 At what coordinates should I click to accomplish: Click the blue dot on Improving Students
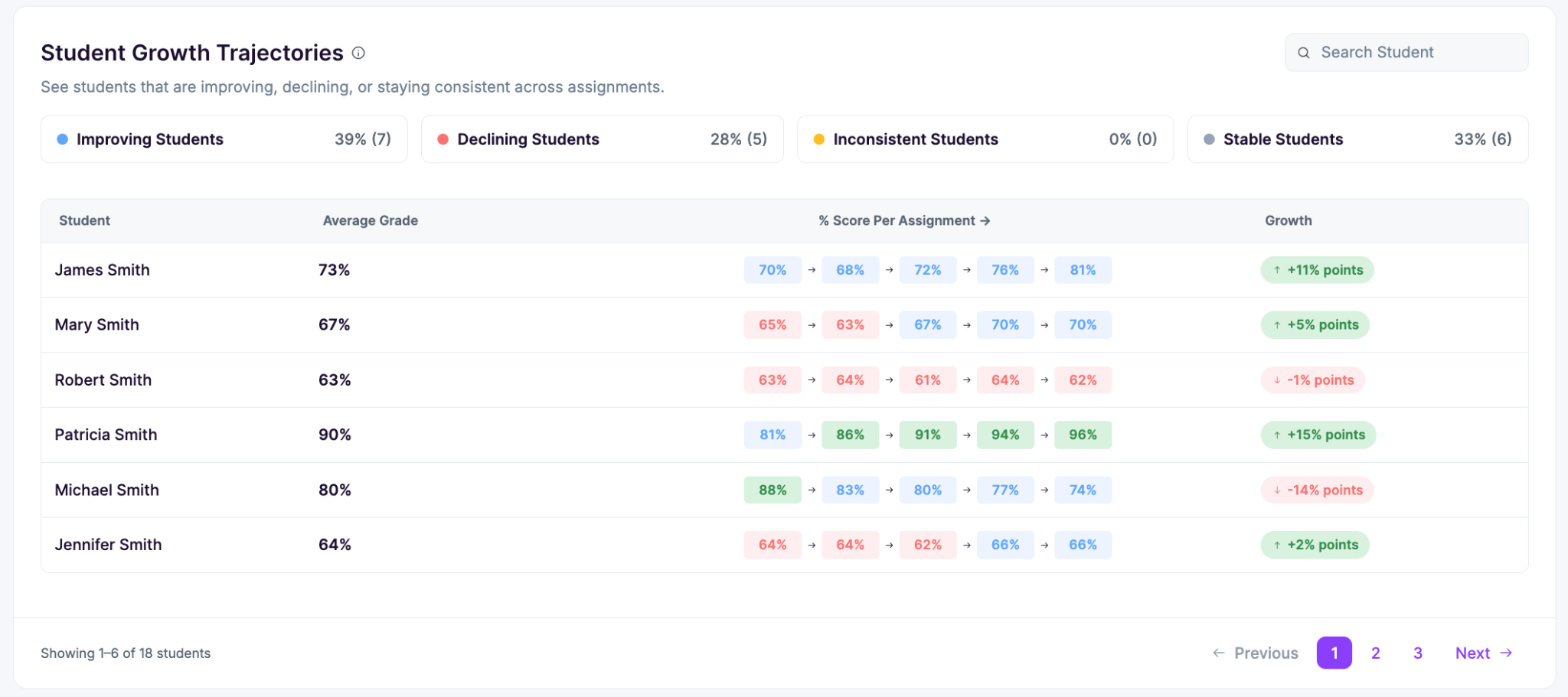click(63, 139)
